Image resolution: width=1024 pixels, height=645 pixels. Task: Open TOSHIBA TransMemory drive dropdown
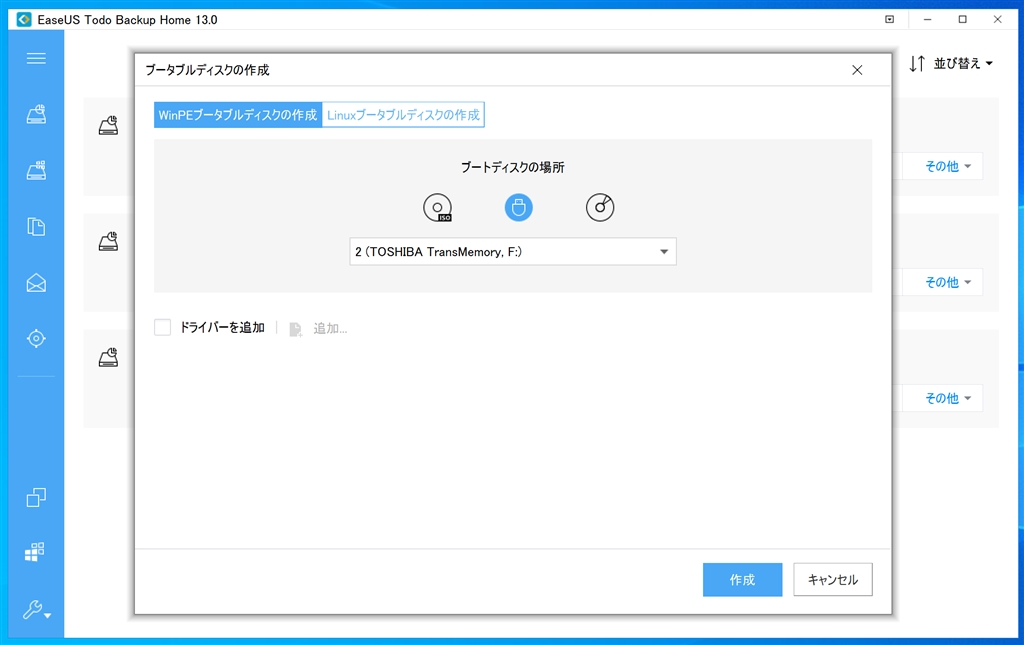click(513, 252)
